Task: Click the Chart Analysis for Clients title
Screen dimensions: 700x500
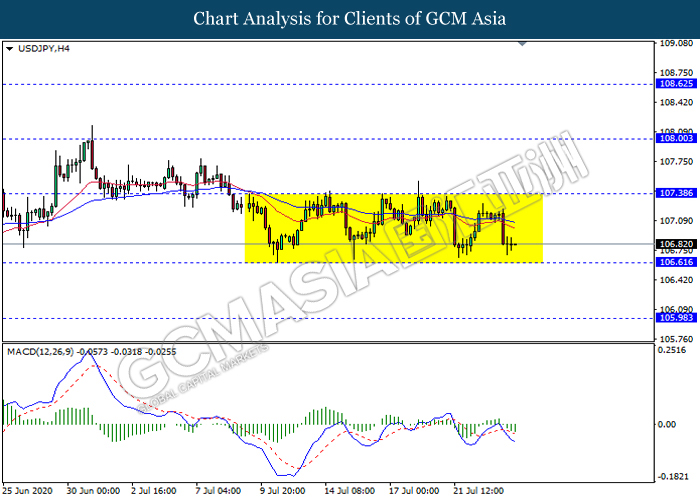Action: (x=350, y=19)
